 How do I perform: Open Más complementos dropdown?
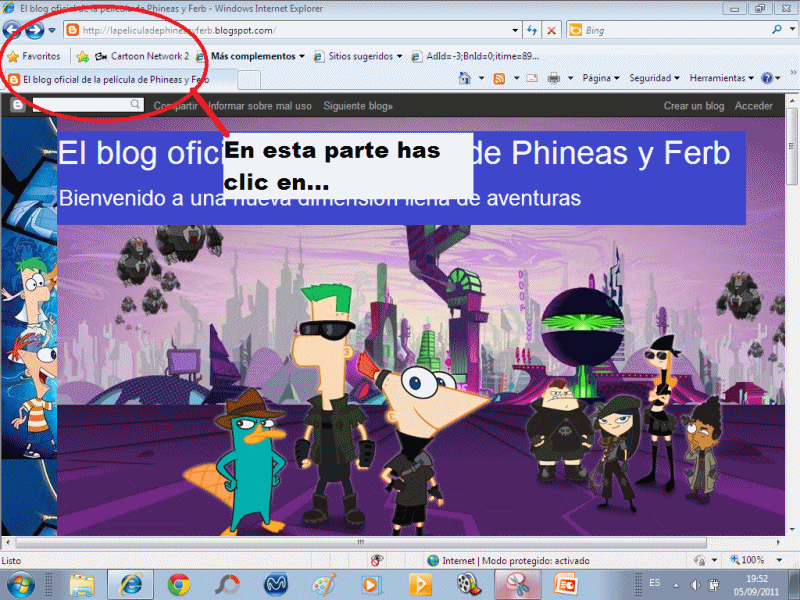click(x=252, y=56)
